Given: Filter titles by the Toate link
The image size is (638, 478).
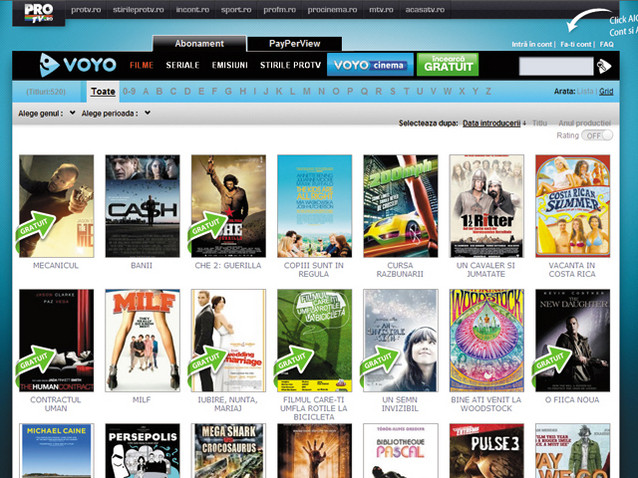Looking at the screenshot, I should (x=102, y=91).
